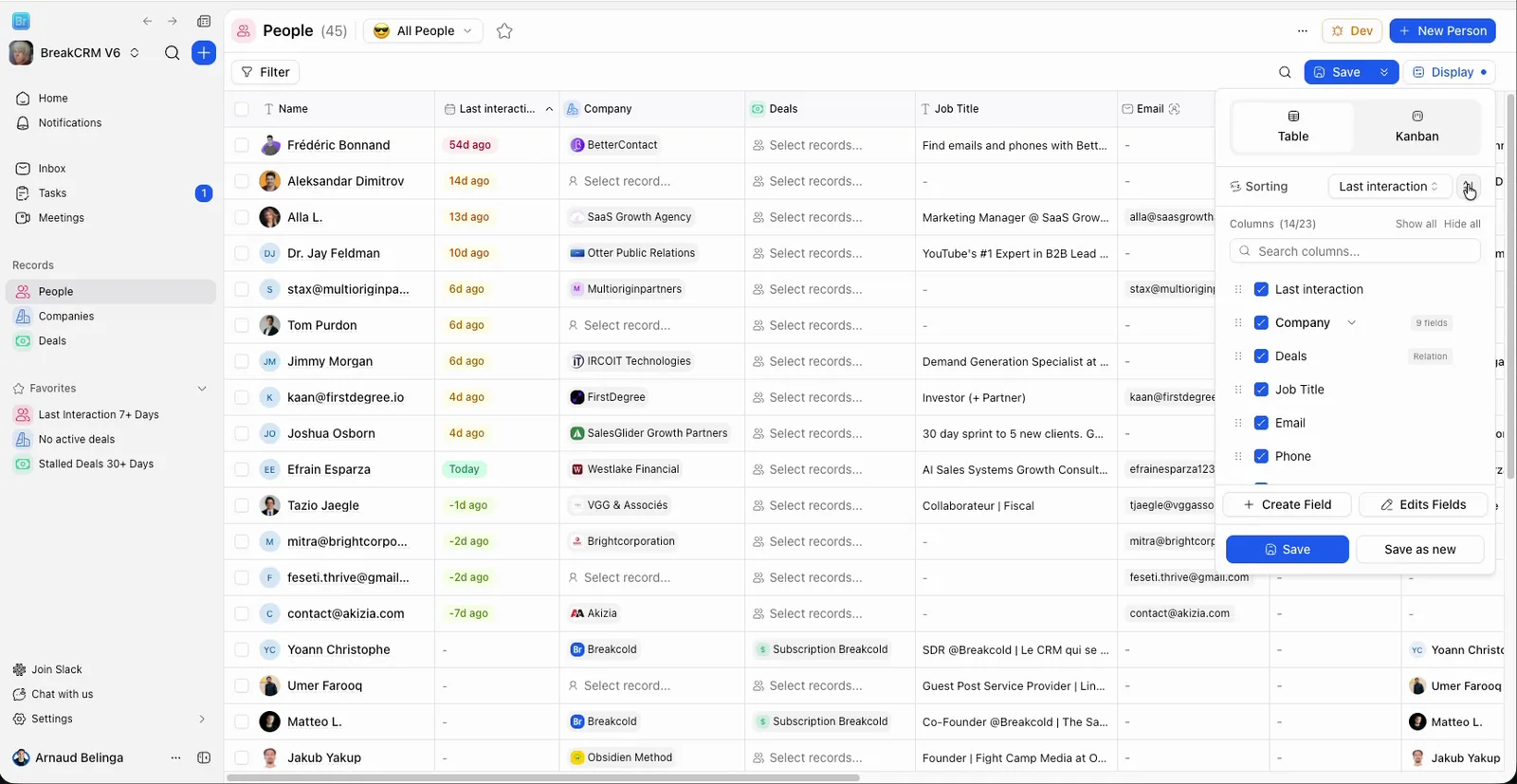Uncheck the Company column checkbox
Viewport: 1517px width, 784px height.
[1261, 322]
